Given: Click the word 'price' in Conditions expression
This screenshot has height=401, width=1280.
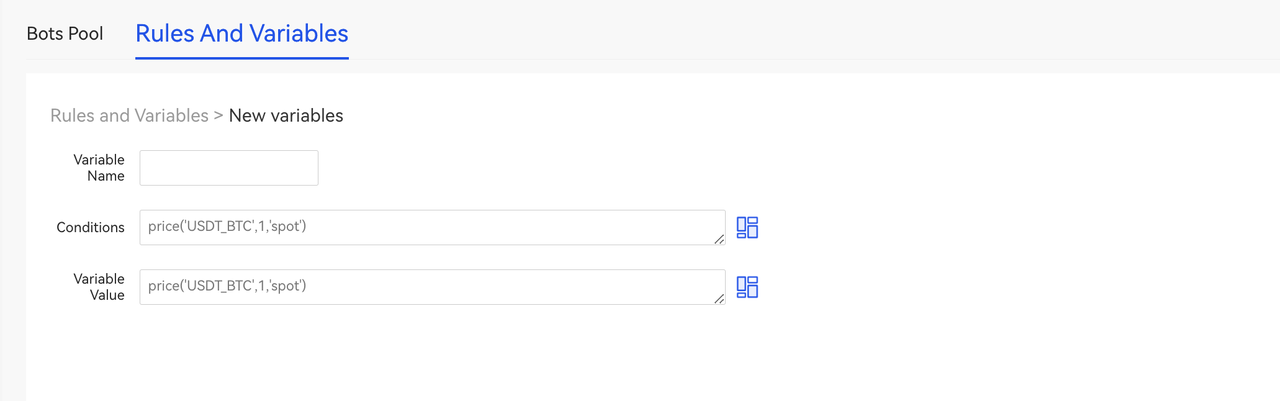Looking at the screenshot, I should [x=164, y=227].
